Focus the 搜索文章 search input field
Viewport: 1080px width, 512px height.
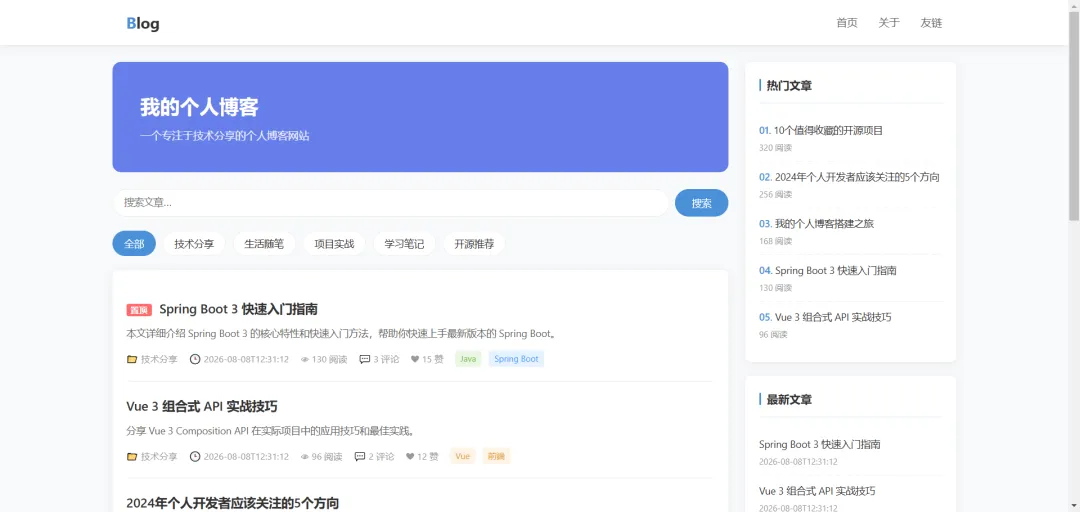(391, 203)
